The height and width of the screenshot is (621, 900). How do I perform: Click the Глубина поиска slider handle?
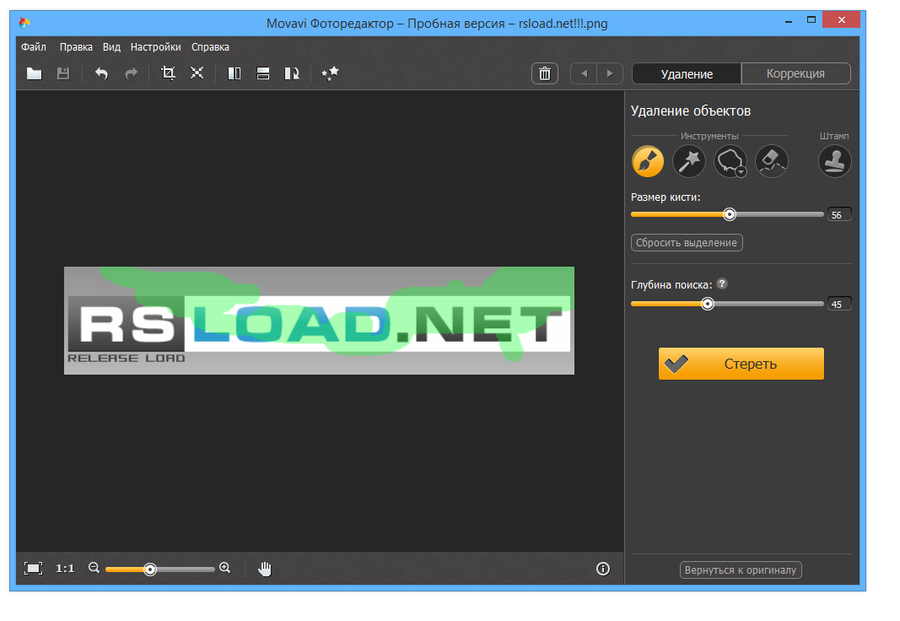tap(708, 304)
